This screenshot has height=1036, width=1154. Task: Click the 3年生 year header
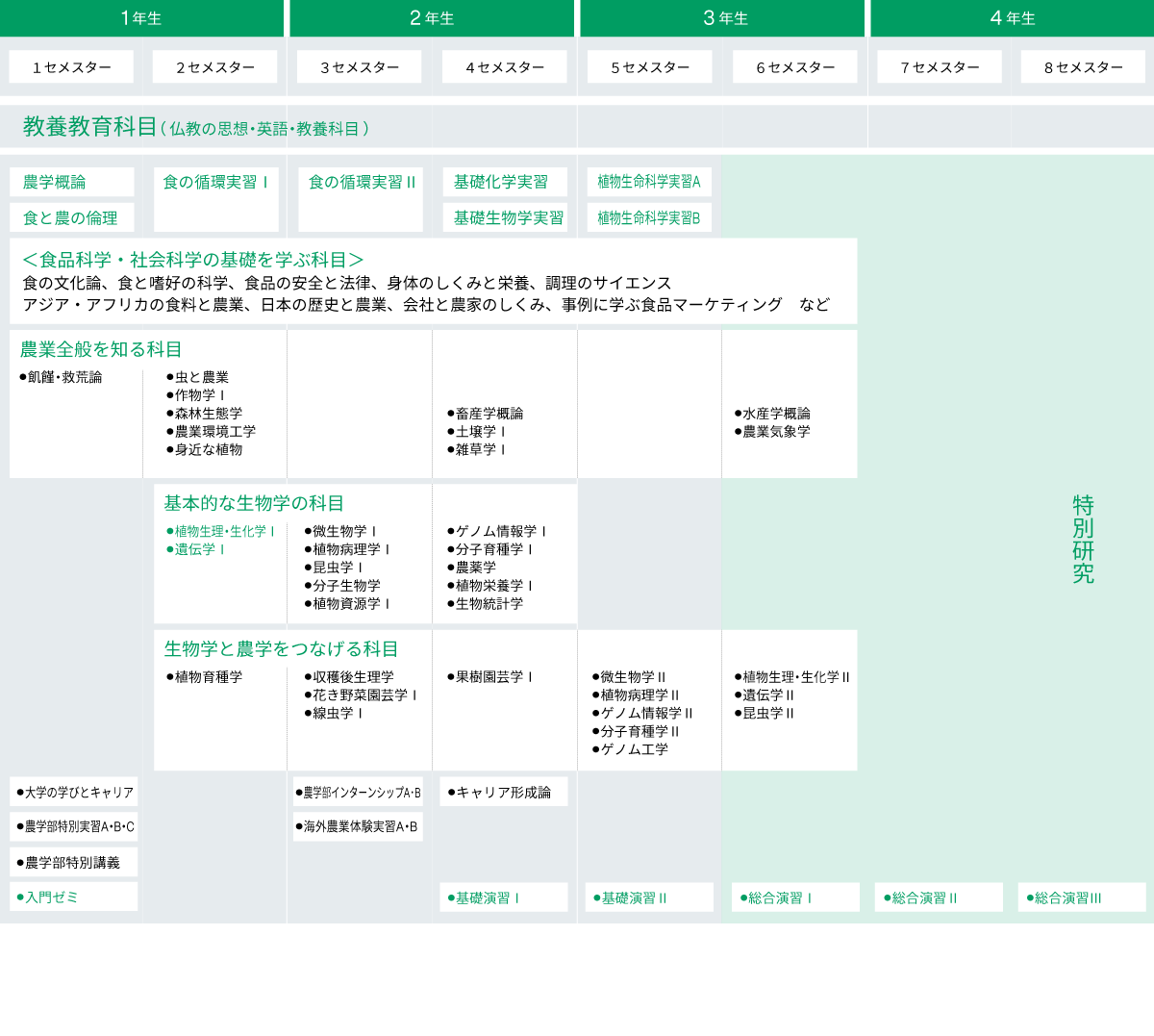coord(722,18)
